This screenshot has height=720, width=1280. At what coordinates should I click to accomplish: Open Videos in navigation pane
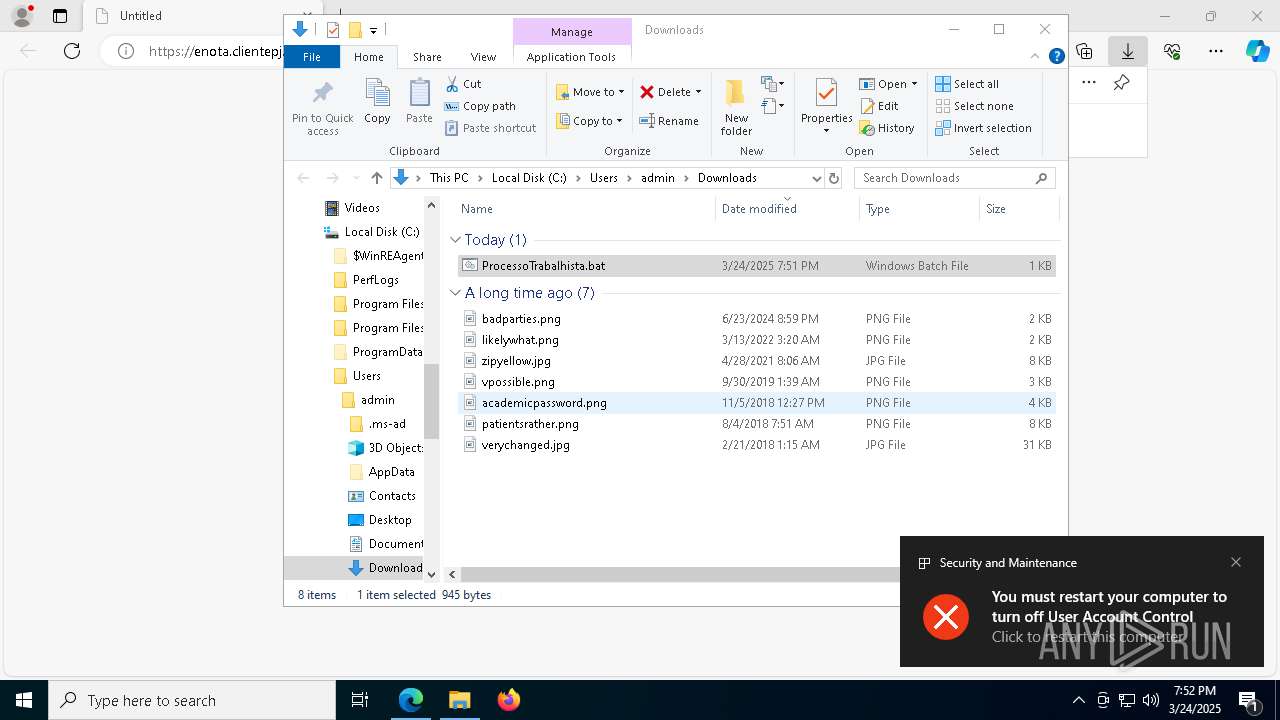point(362,208)
